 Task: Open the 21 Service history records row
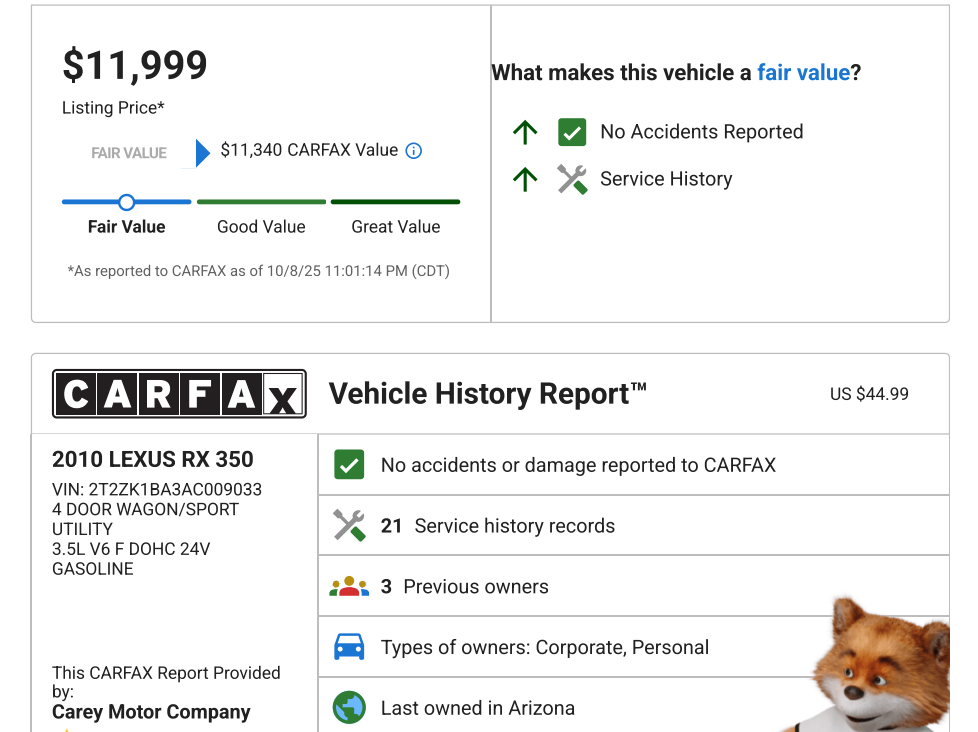[515, 526]
